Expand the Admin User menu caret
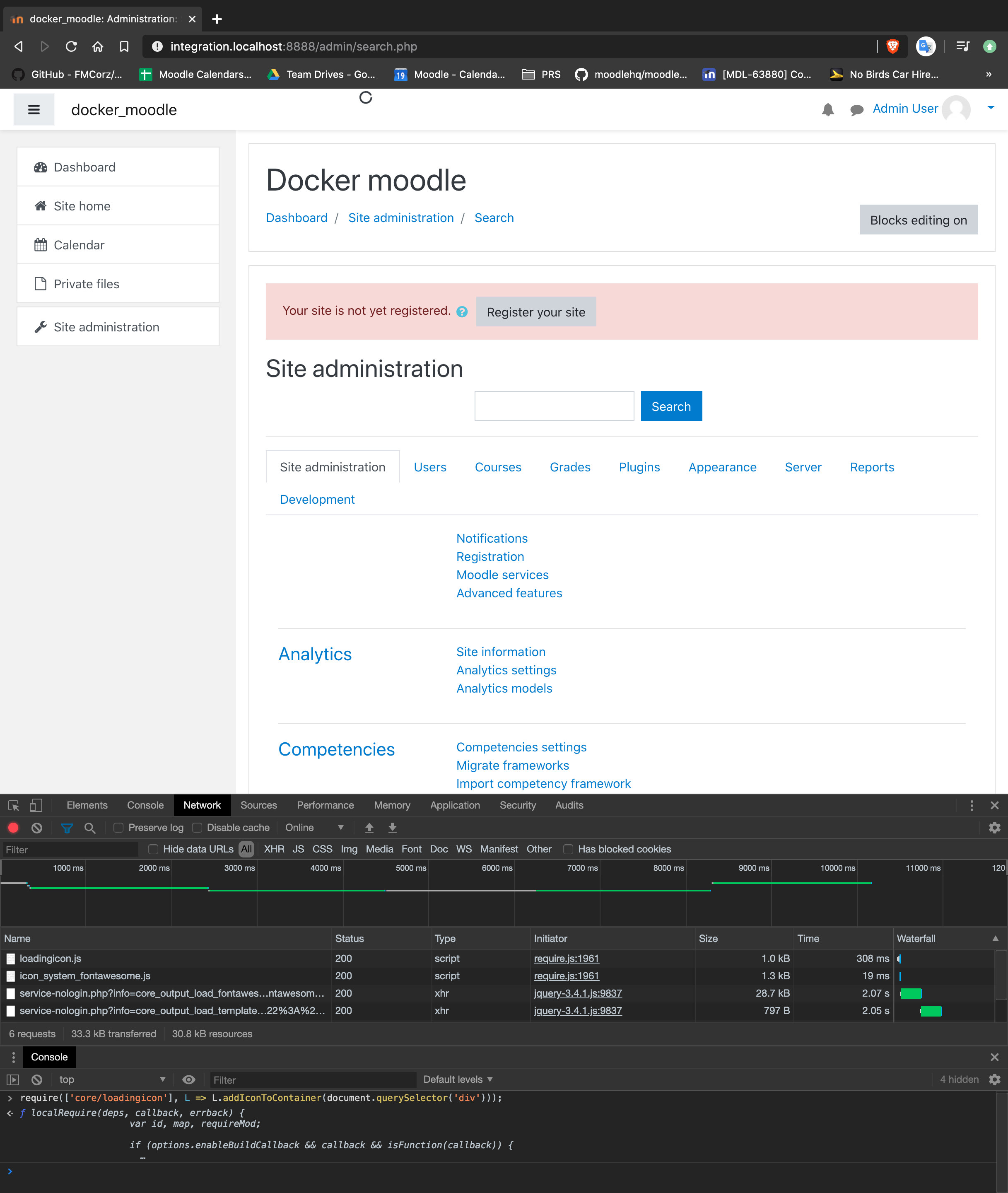Image resolution: width=1008 pixels, height=1193 pixels. point(991,107)
